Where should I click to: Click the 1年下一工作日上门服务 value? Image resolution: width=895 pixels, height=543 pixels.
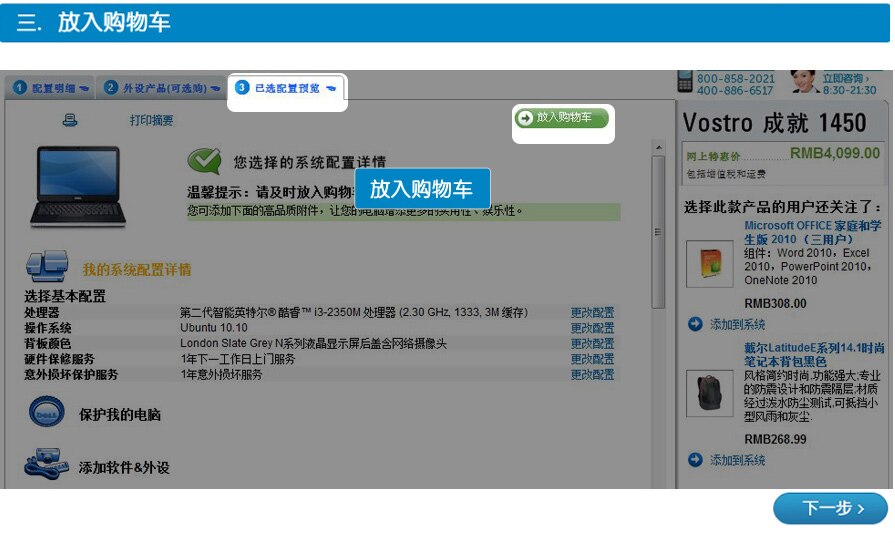[238, 359]
